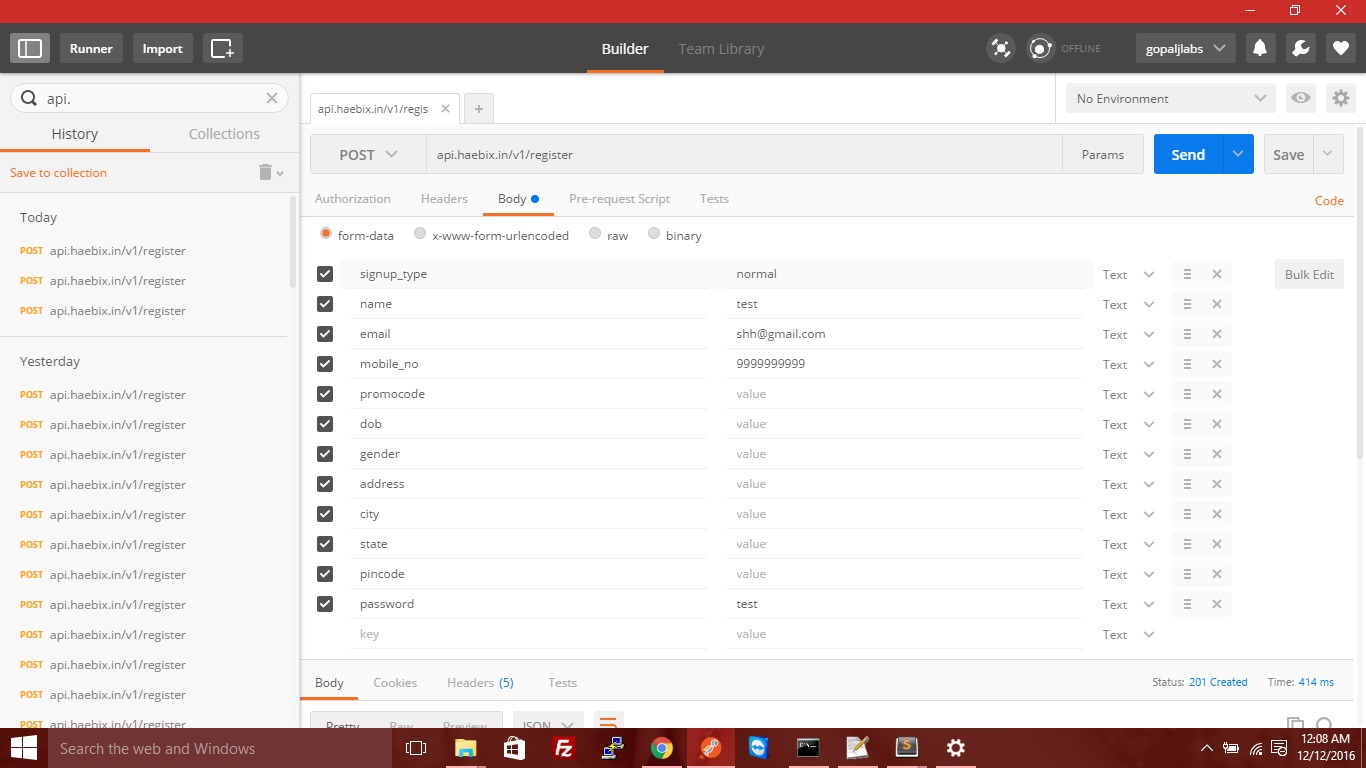1366x768 pixels.
Task: Delete the password row
Action: [1217, 604]
